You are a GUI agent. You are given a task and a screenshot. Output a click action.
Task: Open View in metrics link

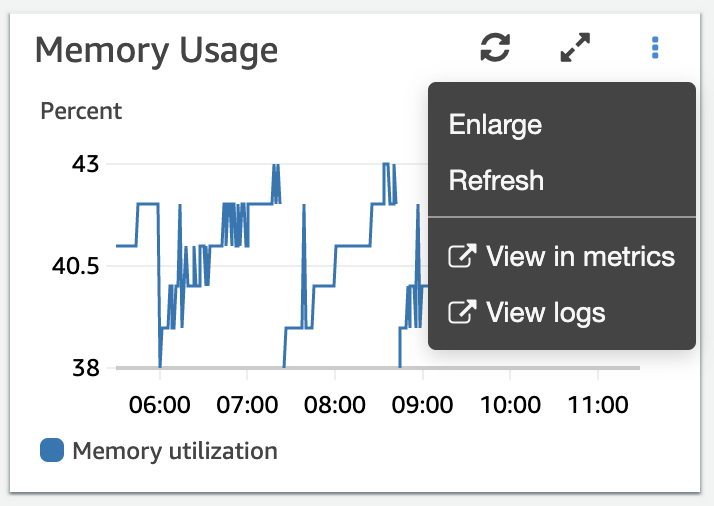580,256
